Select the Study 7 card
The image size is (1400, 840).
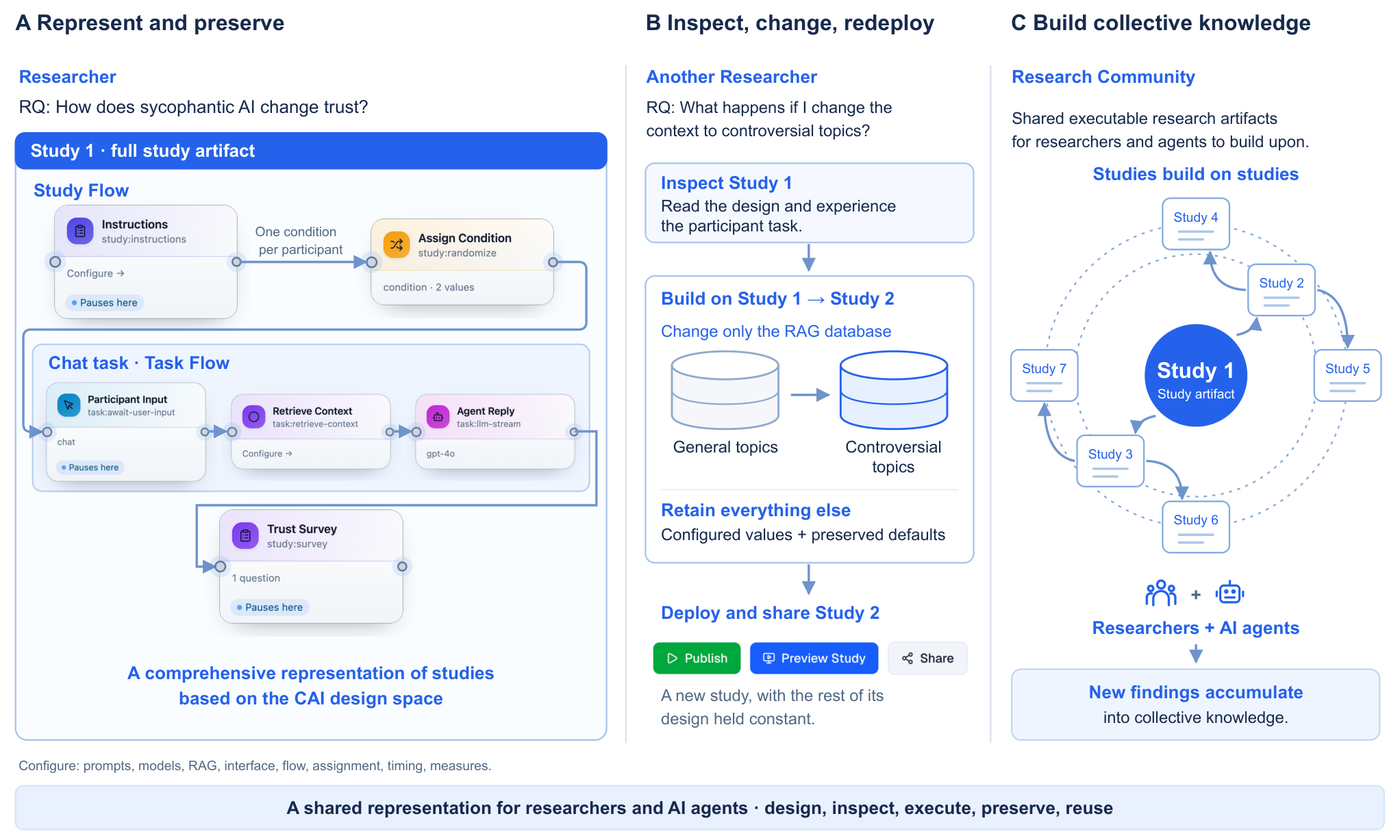pos(1045,375)
